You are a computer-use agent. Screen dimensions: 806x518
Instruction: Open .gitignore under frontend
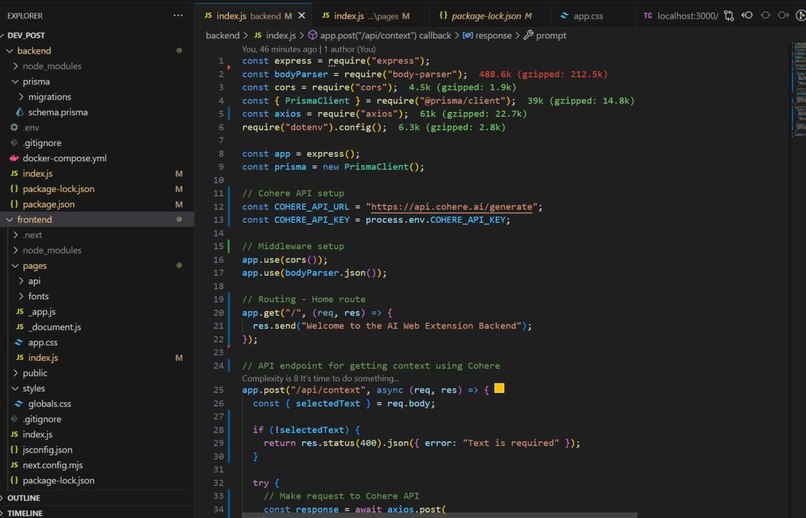[42, 419]
